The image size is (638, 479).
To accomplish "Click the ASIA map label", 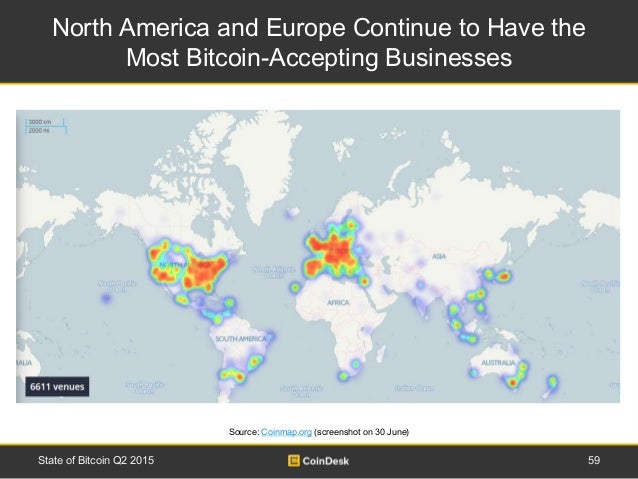I will point(439,256).
